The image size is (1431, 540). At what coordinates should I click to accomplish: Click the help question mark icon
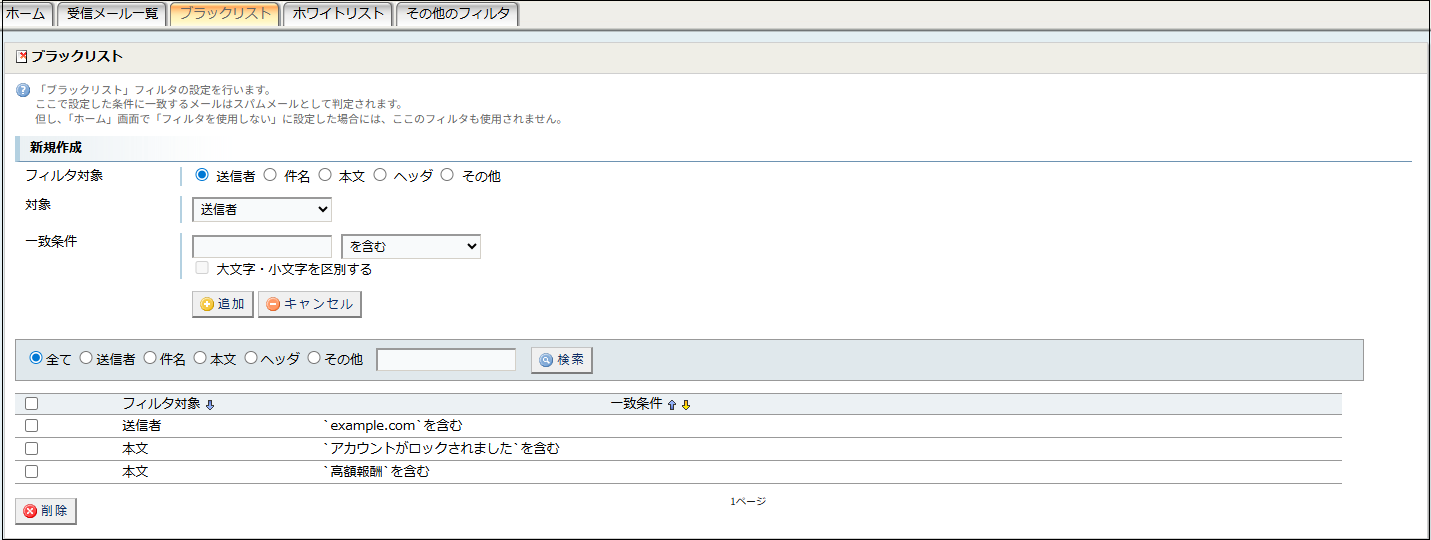pos(23,90)
